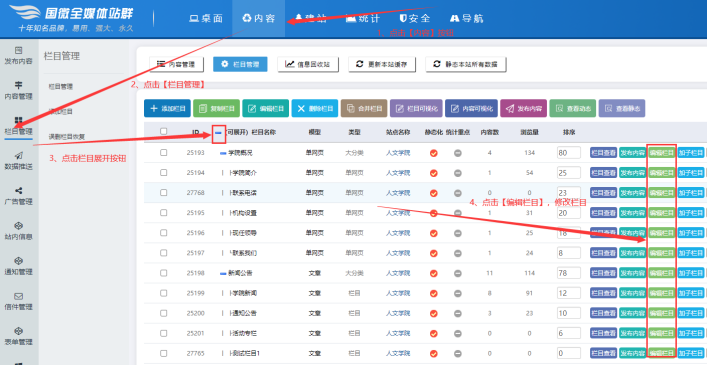Toggle the select-all checkbox in table header

coord(163,131)
